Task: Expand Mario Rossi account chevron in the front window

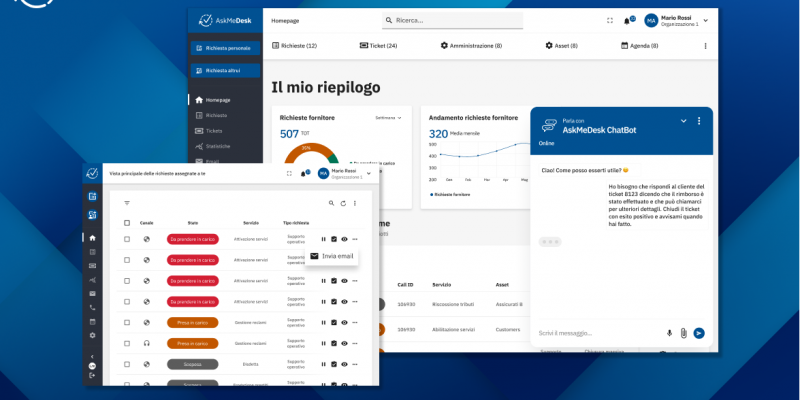Action: 369,173
